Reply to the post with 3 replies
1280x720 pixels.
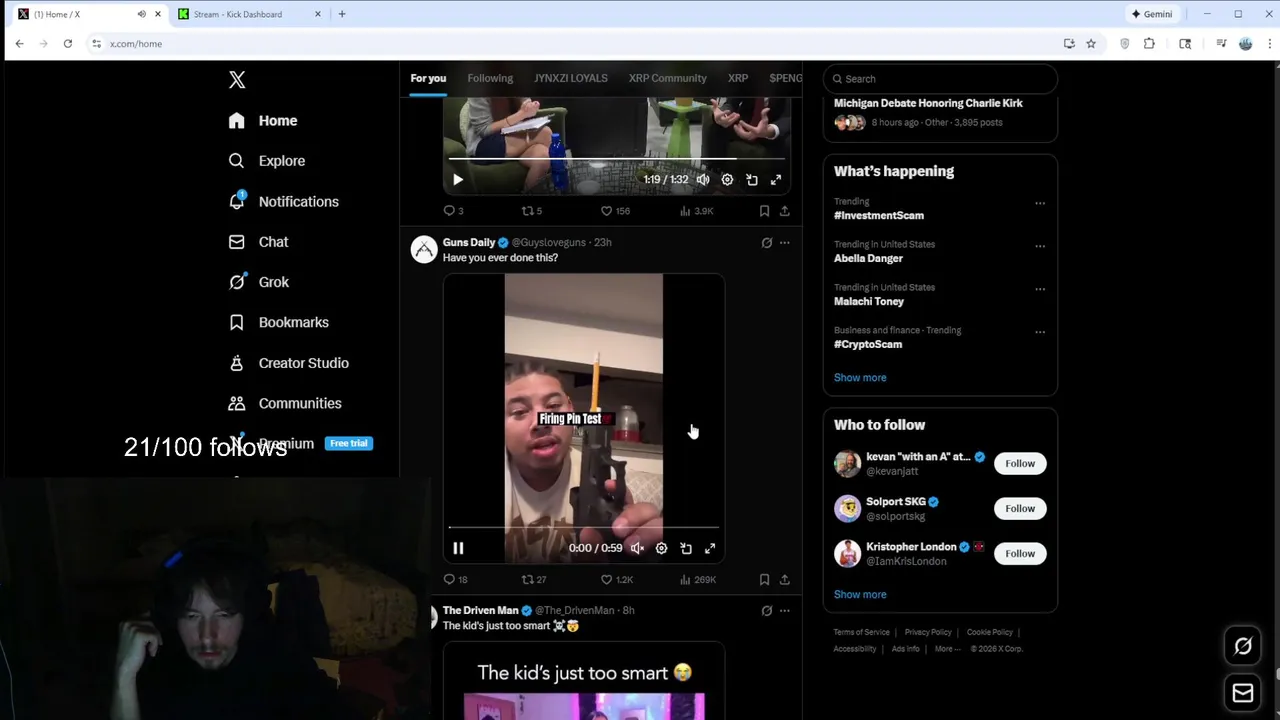(x=453, y=211)
